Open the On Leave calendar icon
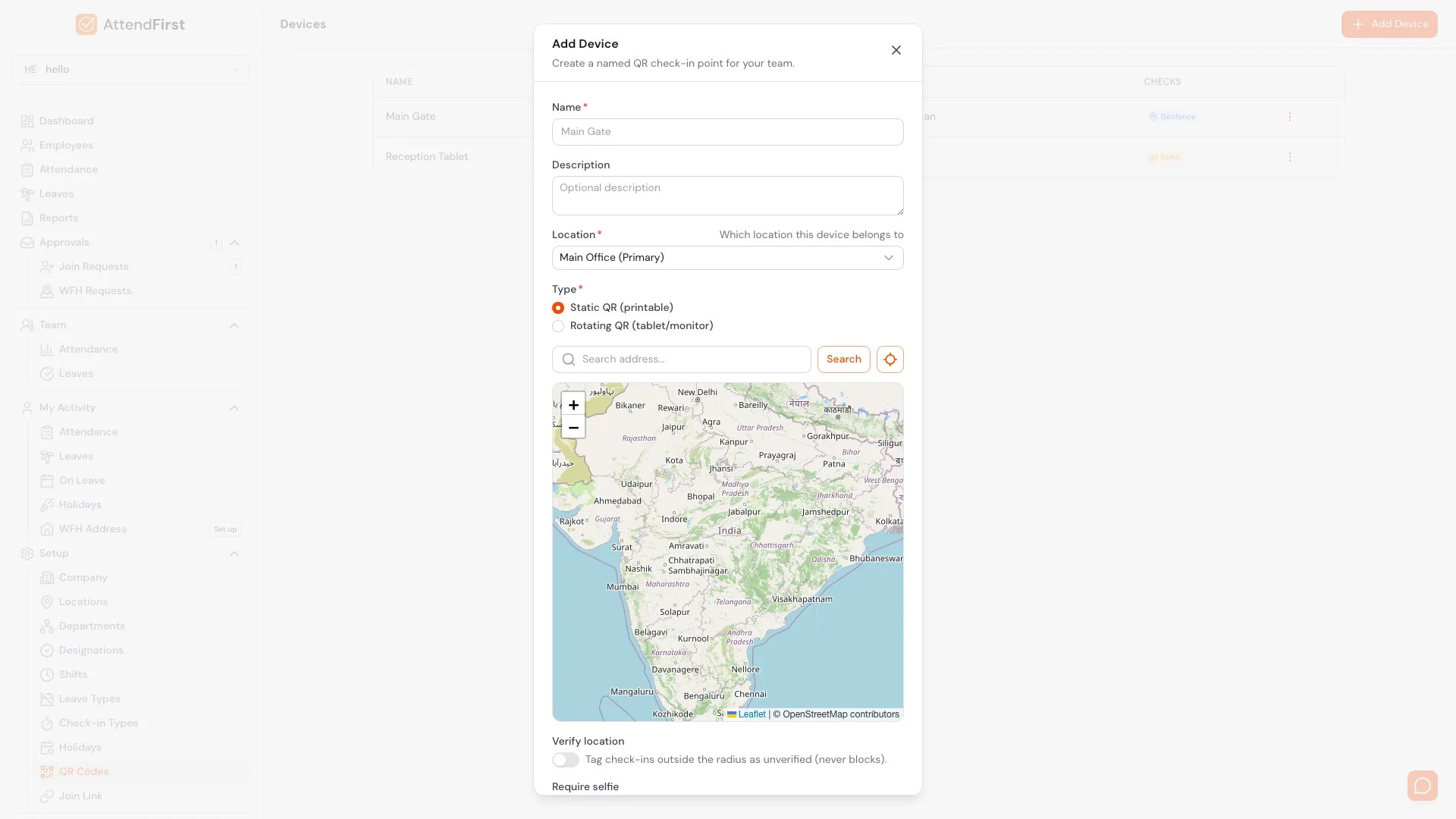The height and width of the screenshot is (819, 1456). click(47, 481)
